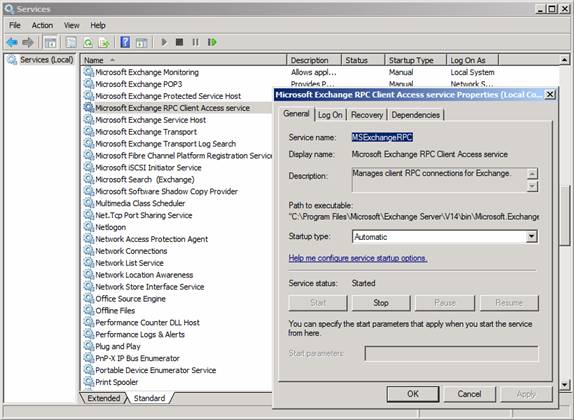This screenshot has height=420, width=574.
Task: Click the Back arrow toolbar icon
Action: 12,42
